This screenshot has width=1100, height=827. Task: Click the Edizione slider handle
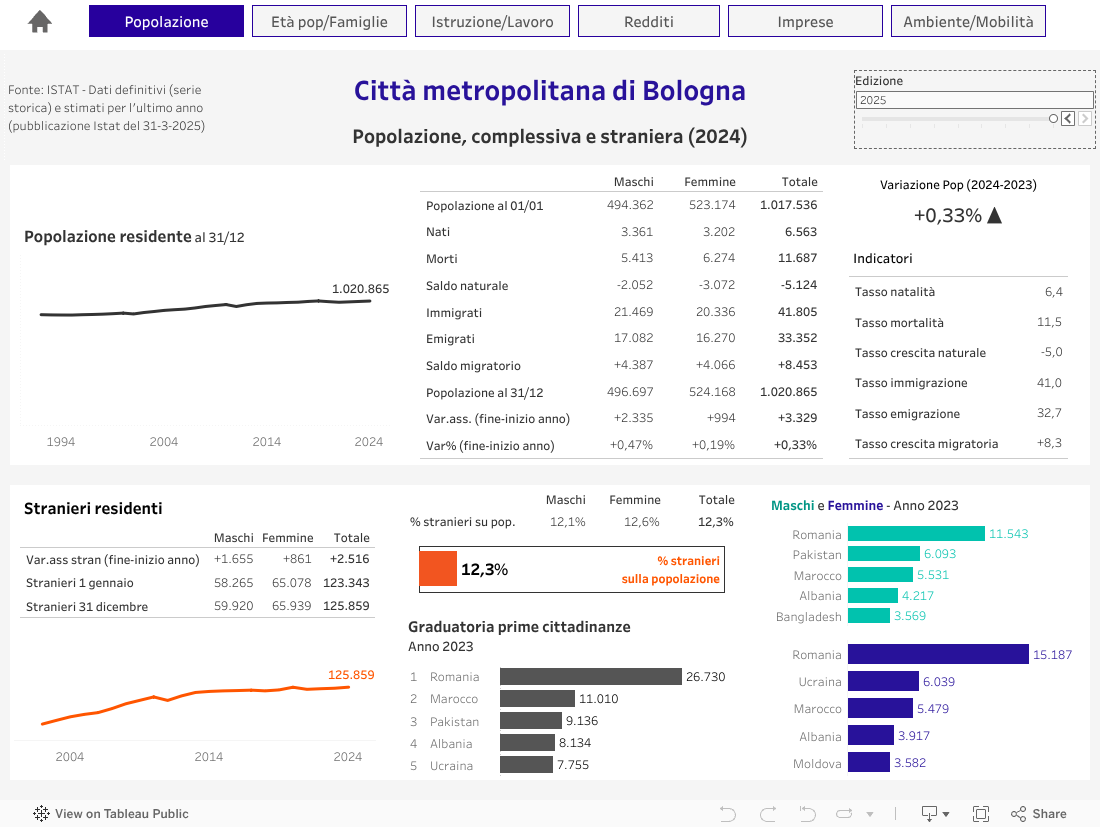(1053, 119)
